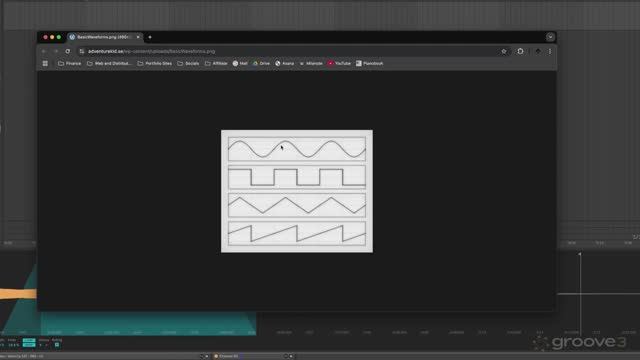Viewport: 640px width, 360px height.
Task: Open the Web and Distribut... bookmarks folder
Action: 109,63
